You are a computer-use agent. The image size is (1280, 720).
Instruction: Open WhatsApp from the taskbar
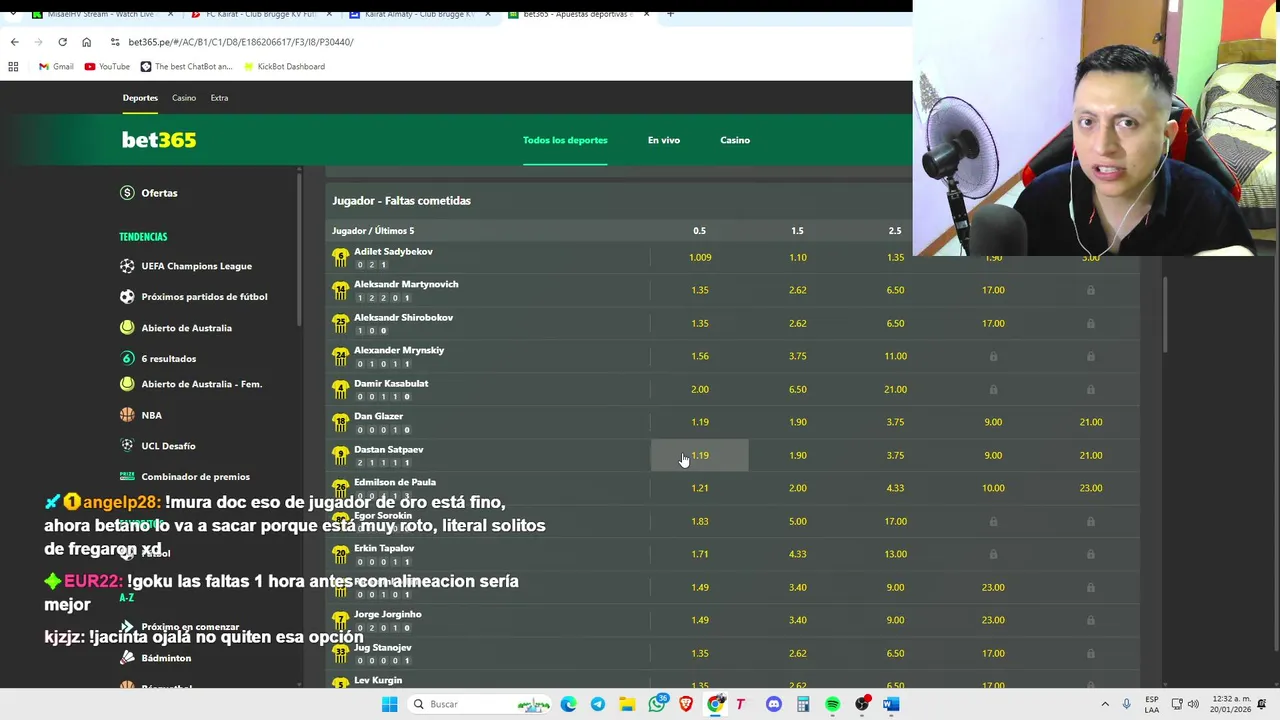[x=657, y=704]
